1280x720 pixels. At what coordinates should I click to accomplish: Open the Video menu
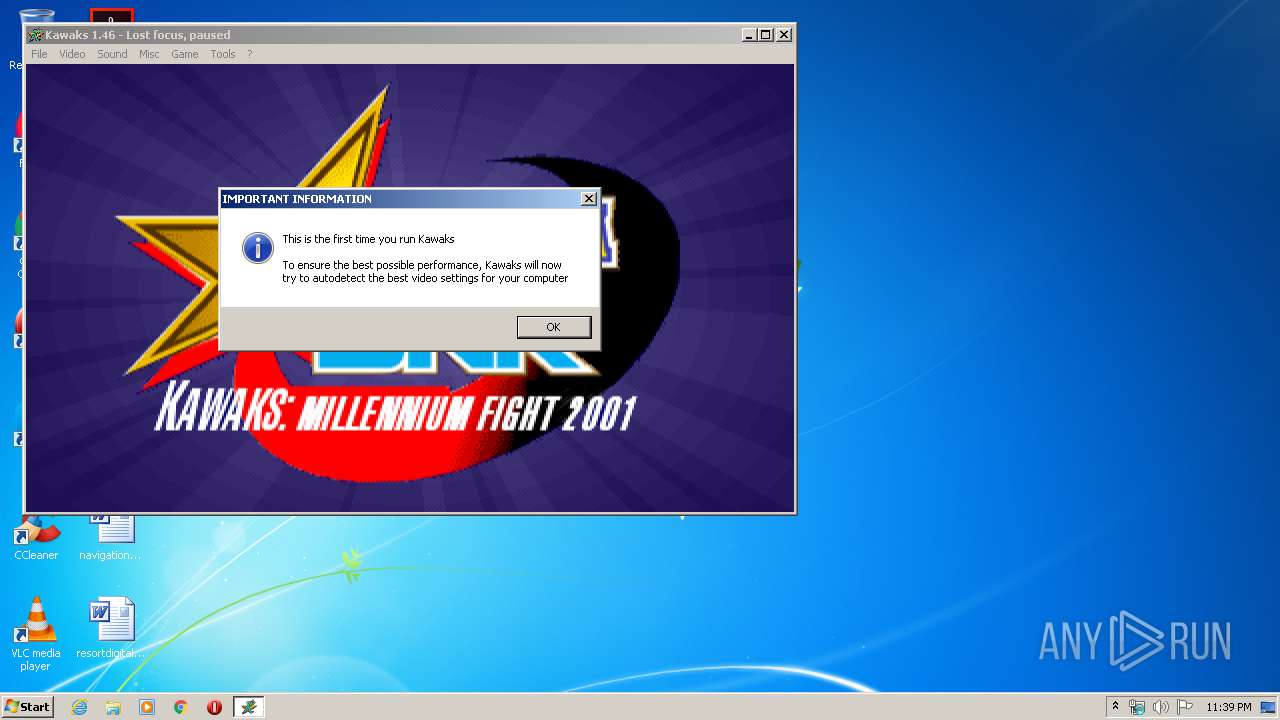pos(72,54)
